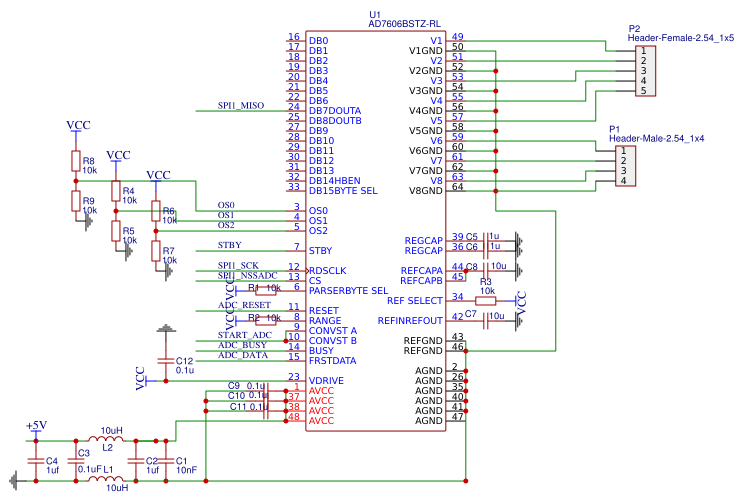This screenshot has height=503, width=744.
Task: Select the P2 female header connector body
Action: click(x=646, y=71)
